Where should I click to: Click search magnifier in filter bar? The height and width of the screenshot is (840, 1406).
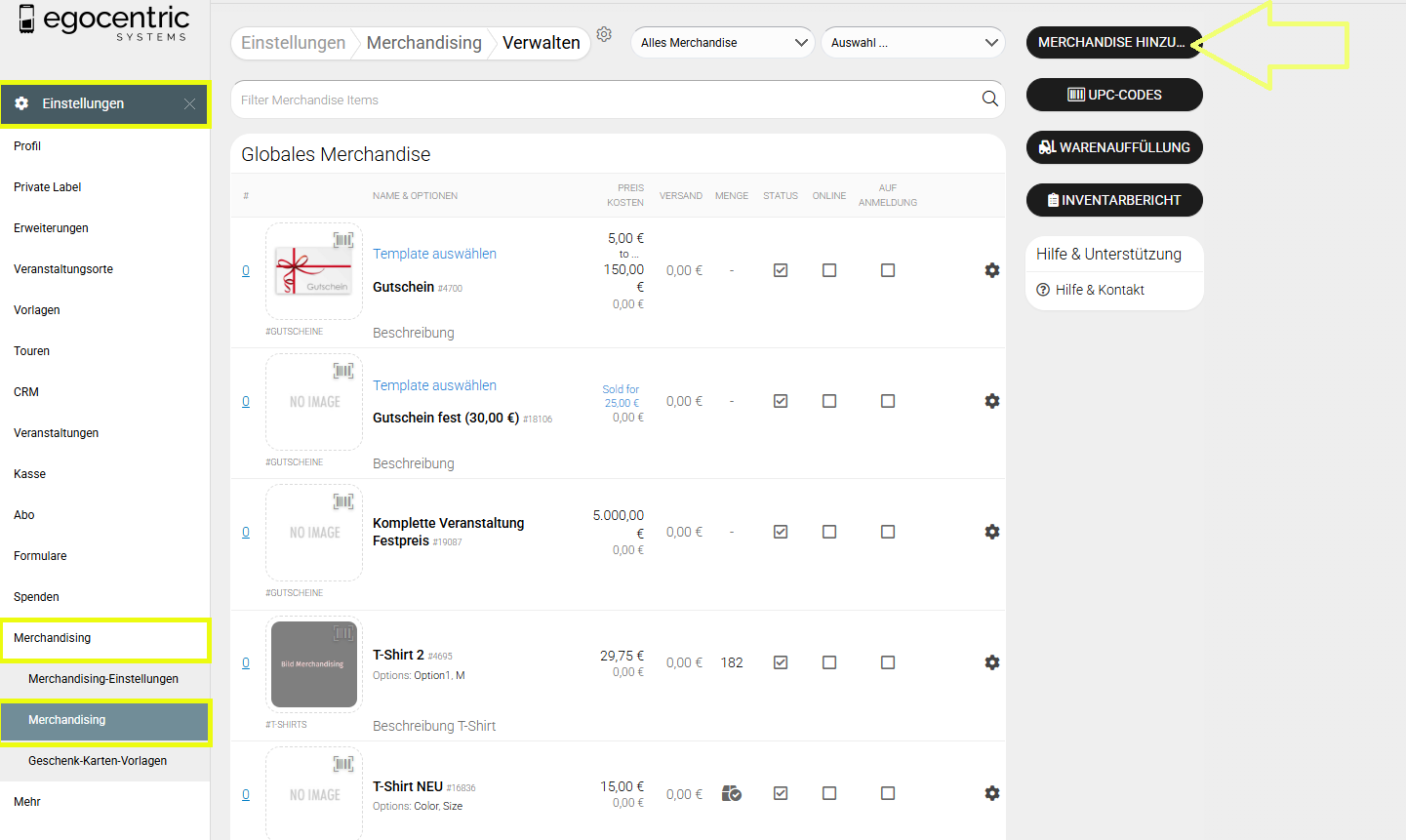(x=989, y=100)
